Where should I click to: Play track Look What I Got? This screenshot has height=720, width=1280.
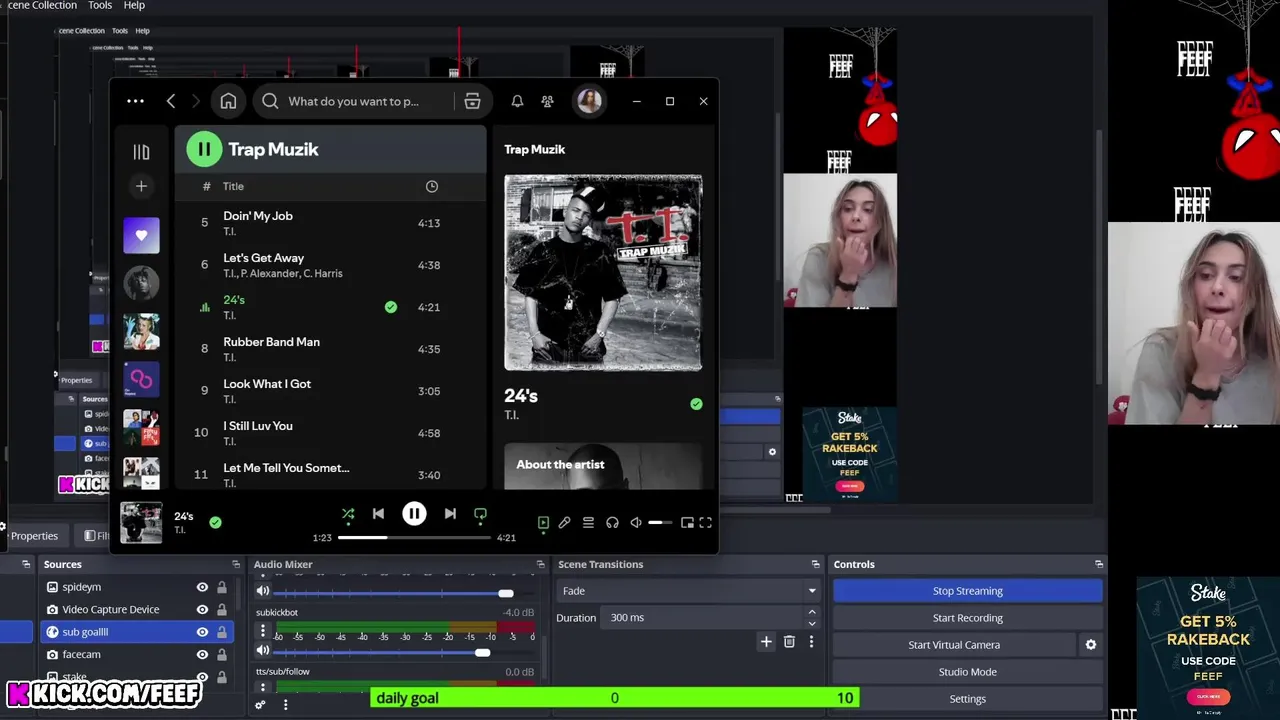[x=330, y=391]
